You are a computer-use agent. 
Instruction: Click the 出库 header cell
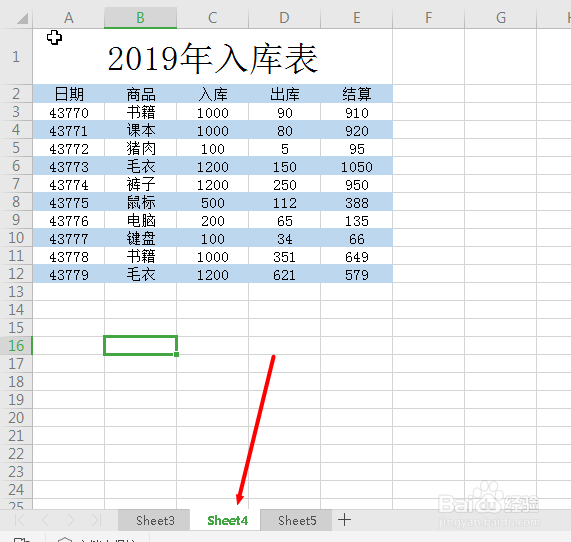tap(284, 94)
